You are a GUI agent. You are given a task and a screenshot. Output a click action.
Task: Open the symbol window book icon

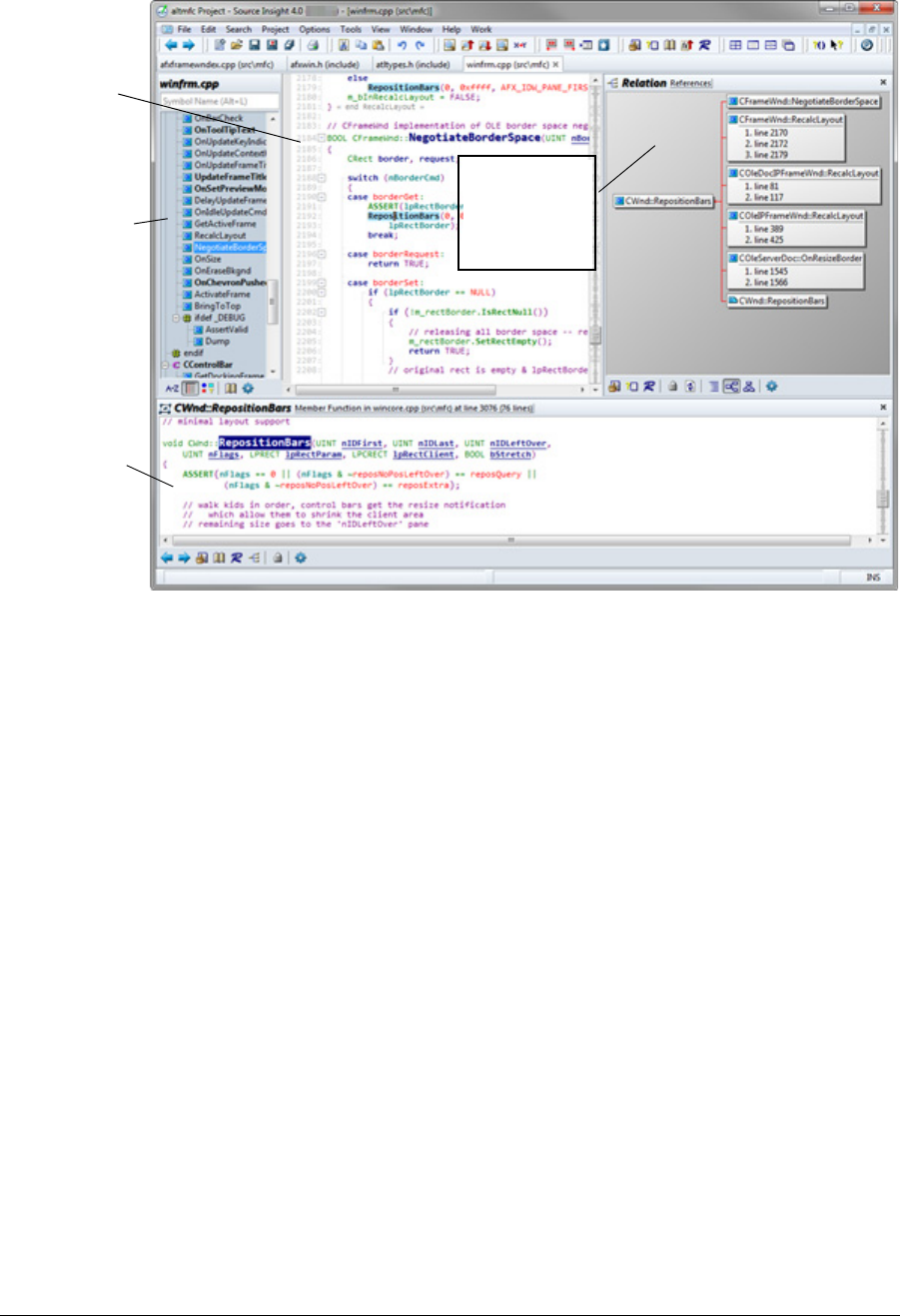pos(230,388)
